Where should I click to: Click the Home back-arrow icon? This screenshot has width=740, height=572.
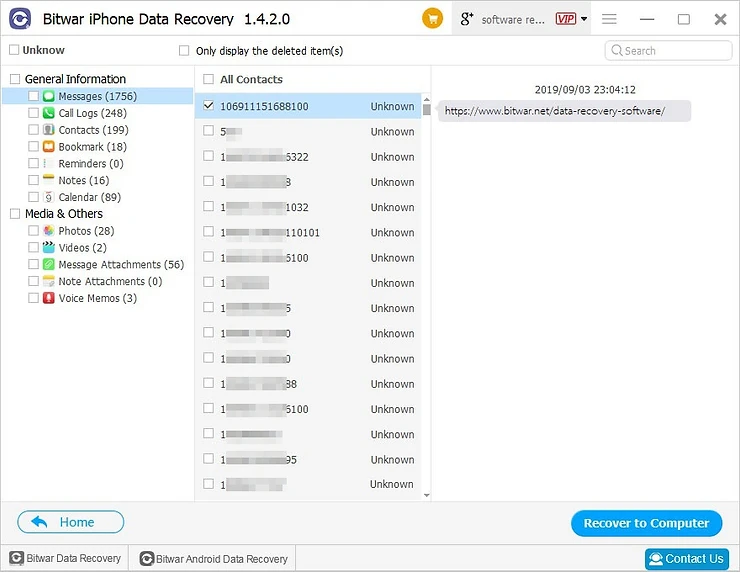(x=39, y=522)
